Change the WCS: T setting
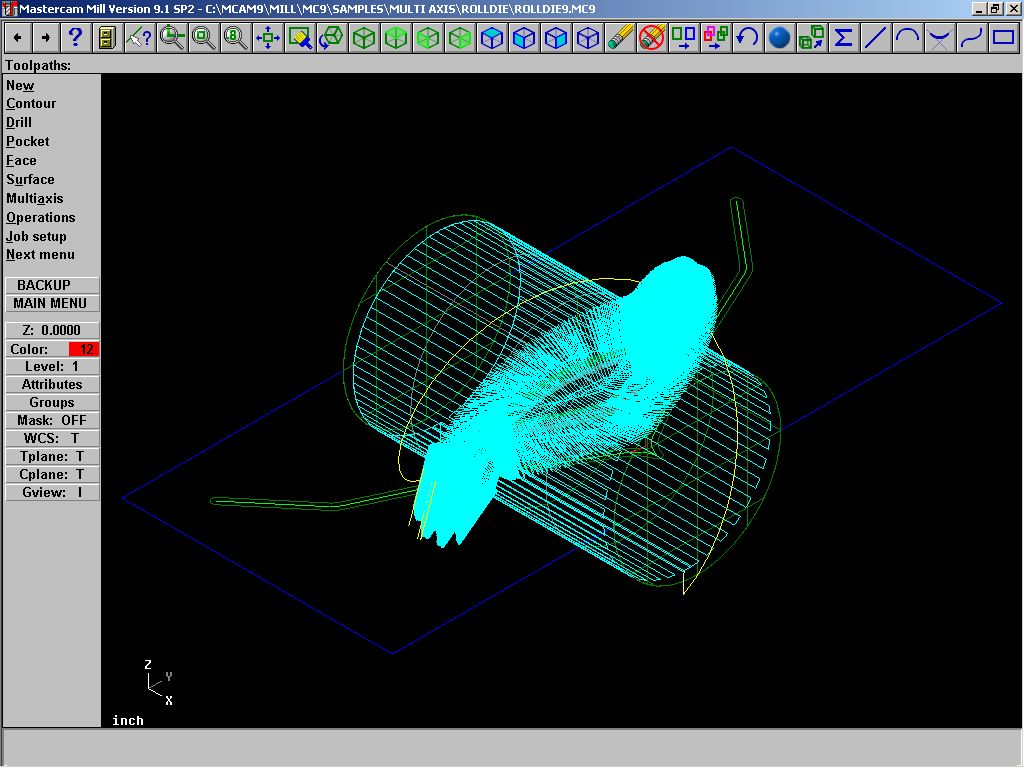The width and height of the screenshot is (1024, 768). 52,439
